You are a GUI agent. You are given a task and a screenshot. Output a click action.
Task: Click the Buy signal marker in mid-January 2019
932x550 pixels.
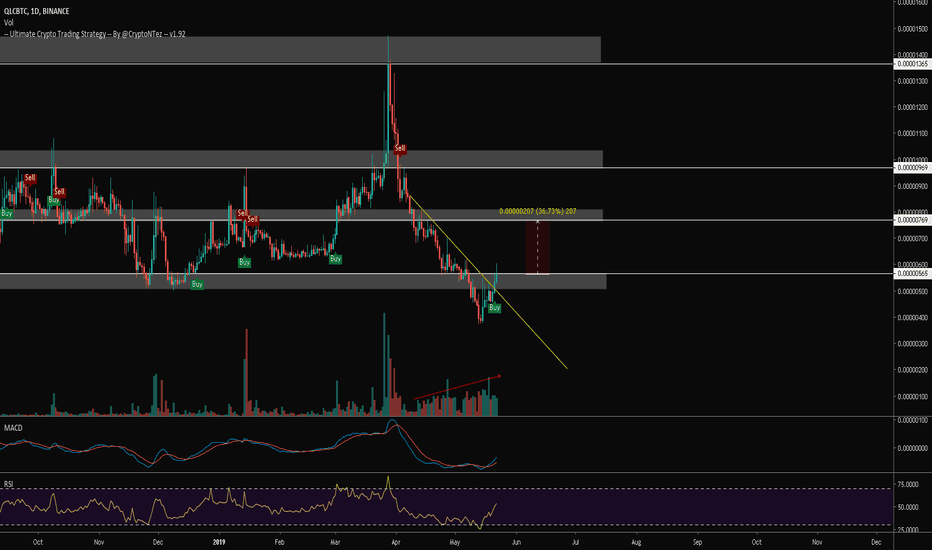[x=244, y=262]
